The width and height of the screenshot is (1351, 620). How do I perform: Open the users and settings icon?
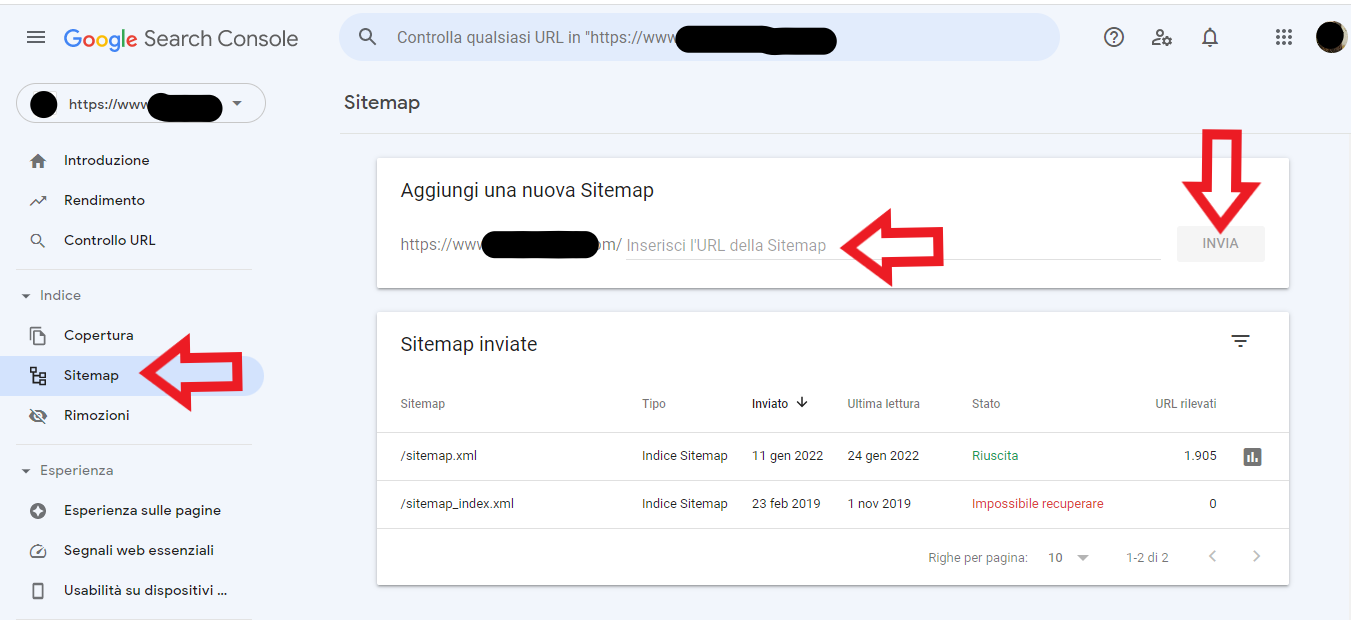pyautogui.click(x=1161, y=38)
